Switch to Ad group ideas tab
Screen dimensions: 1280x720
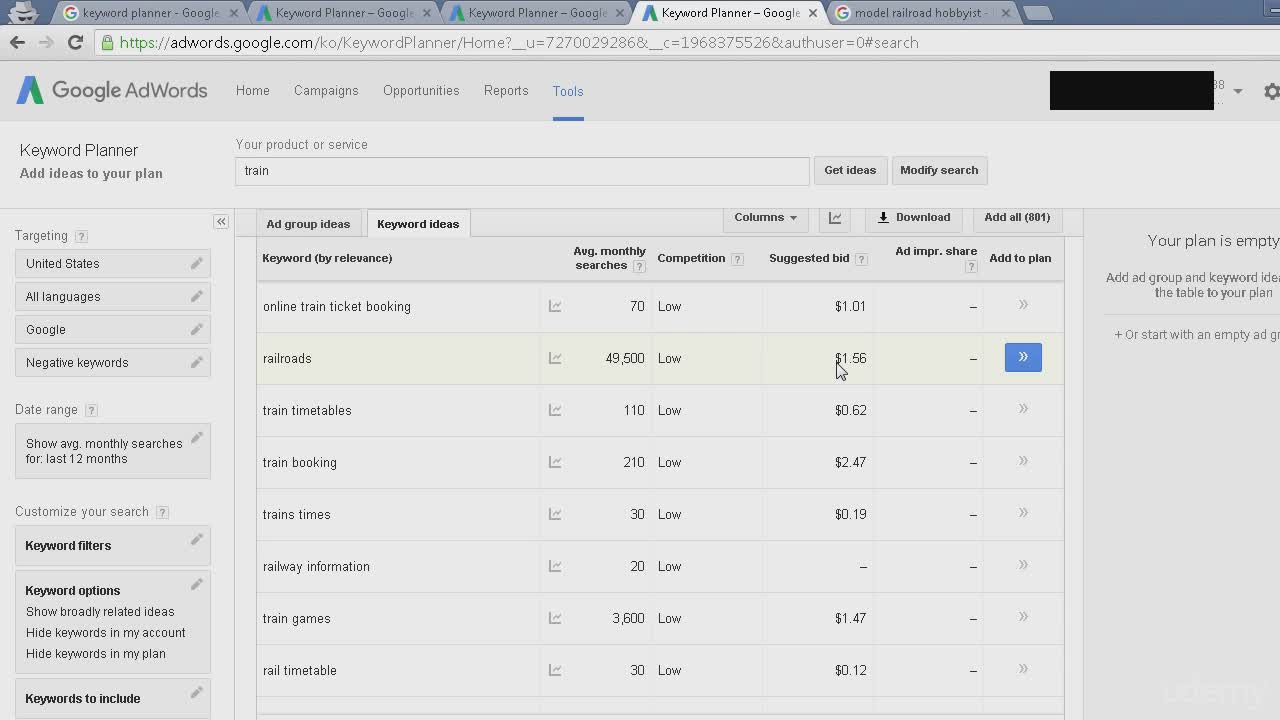tap(308, 224)
